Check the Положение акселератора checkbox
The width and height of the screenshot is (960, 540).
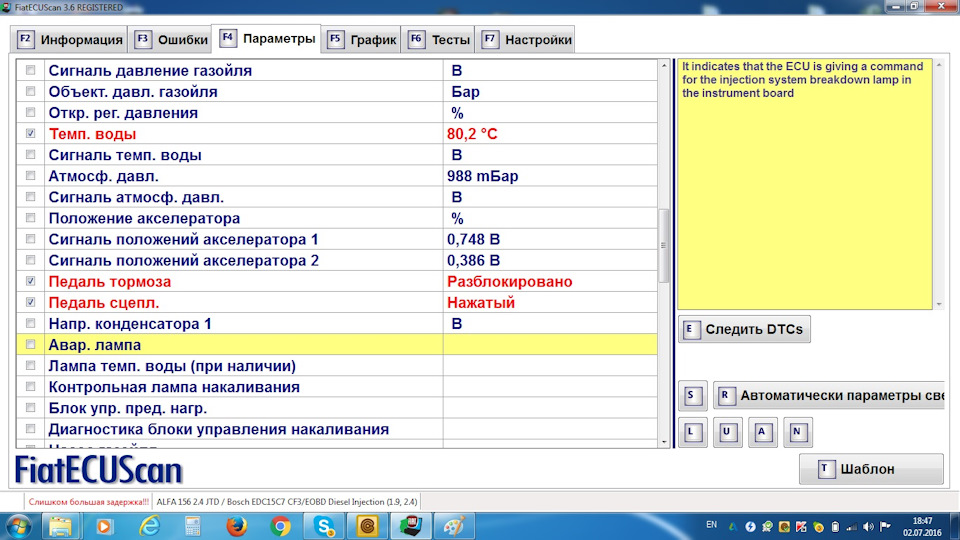(x=31, y=218)
